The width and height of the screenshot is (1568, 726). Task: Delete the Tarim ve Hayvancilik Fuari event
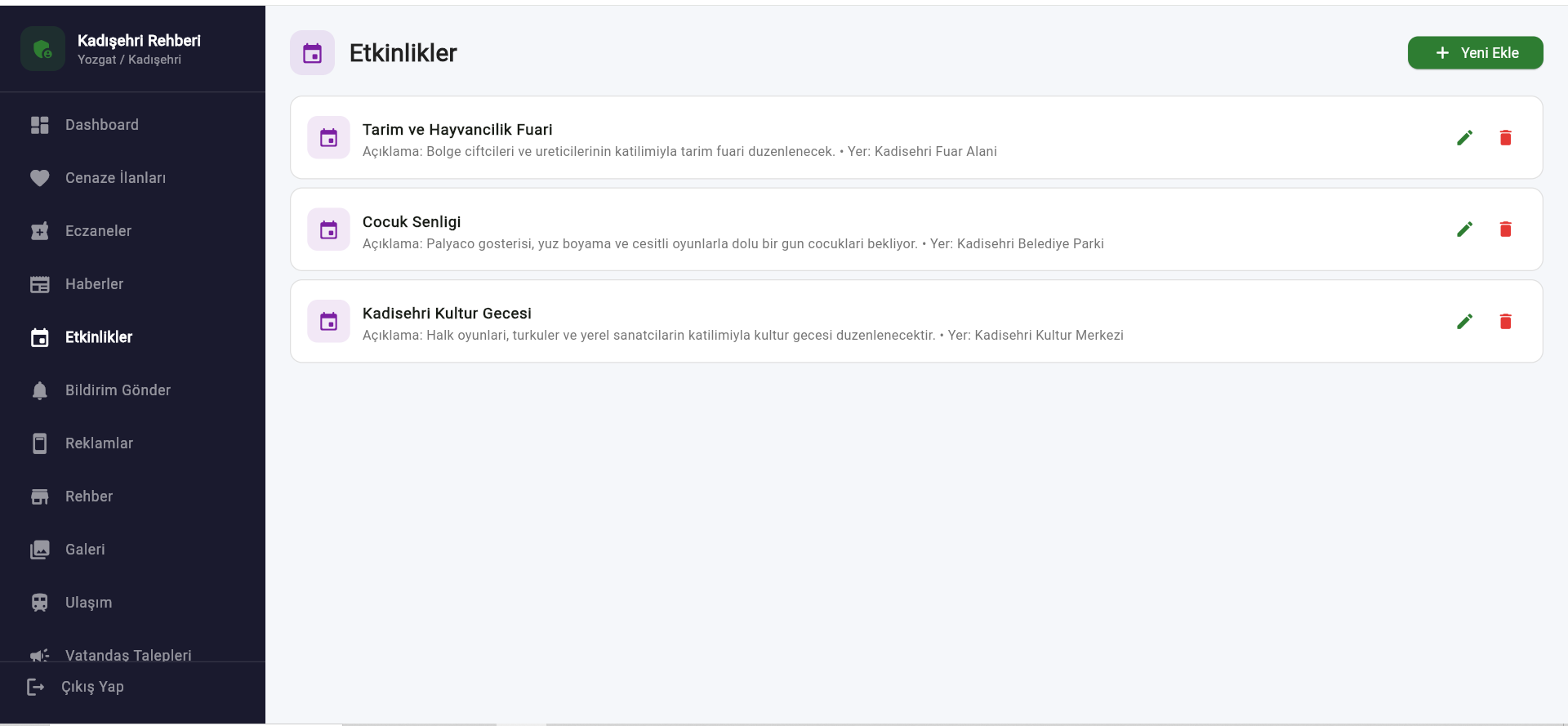(x=1505, y=138)
